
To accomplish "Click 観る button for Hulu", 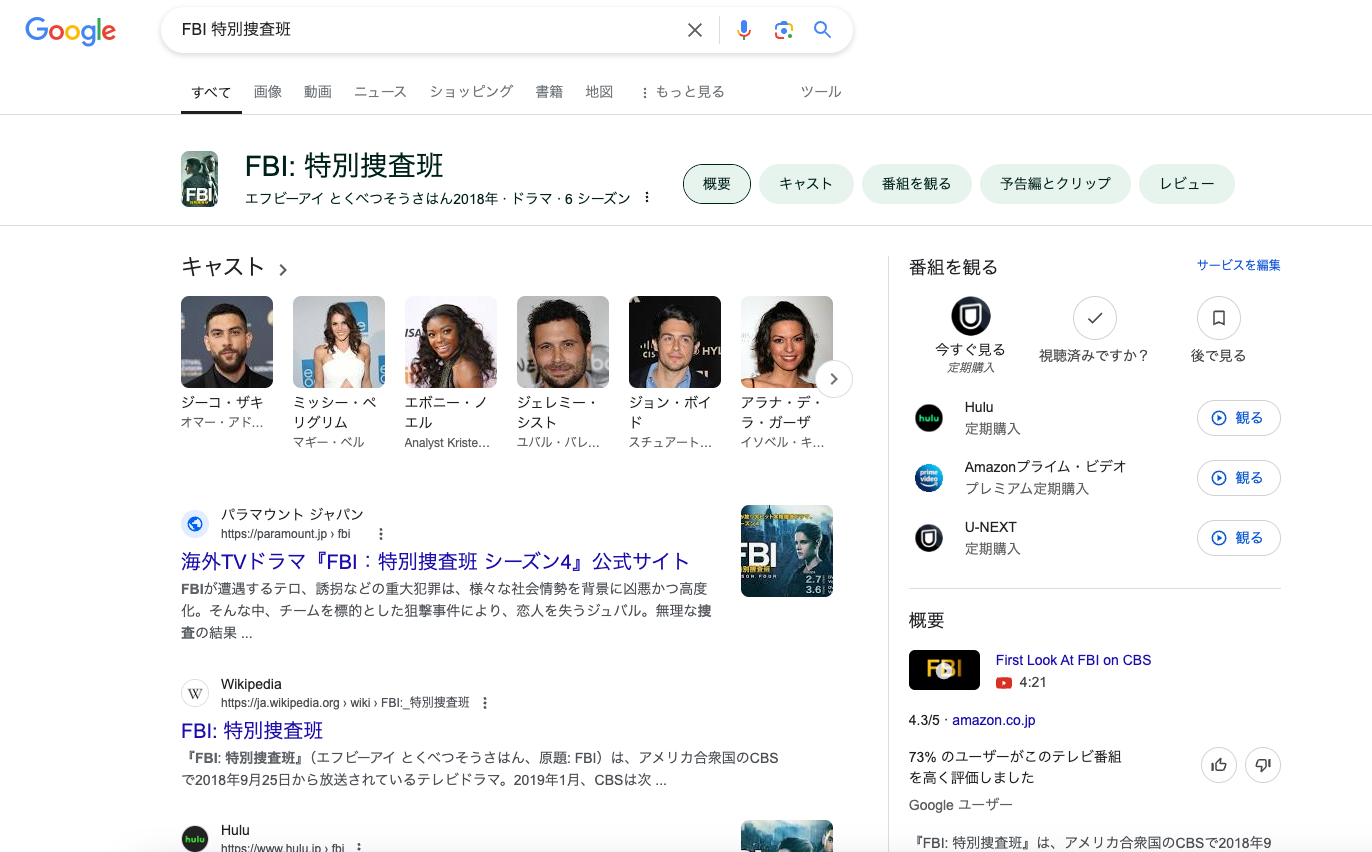I will tap(1239, 418).
